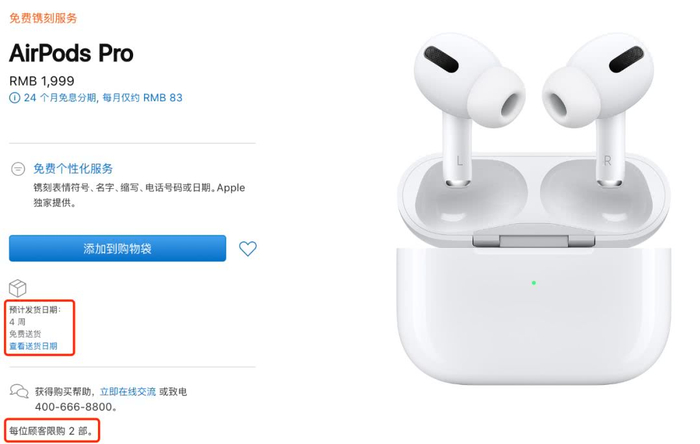Image resolution: width=700 pixels, height=444 pixels.
Task: Click the engraving circle icon
Action: pyautogui.click(x=18, y=169)
